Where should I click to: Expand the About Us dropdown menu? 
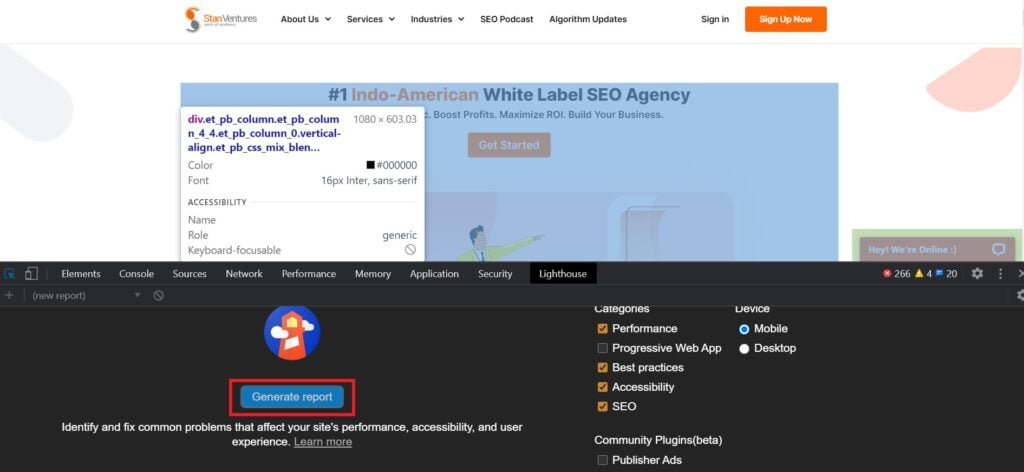[306, 19]
